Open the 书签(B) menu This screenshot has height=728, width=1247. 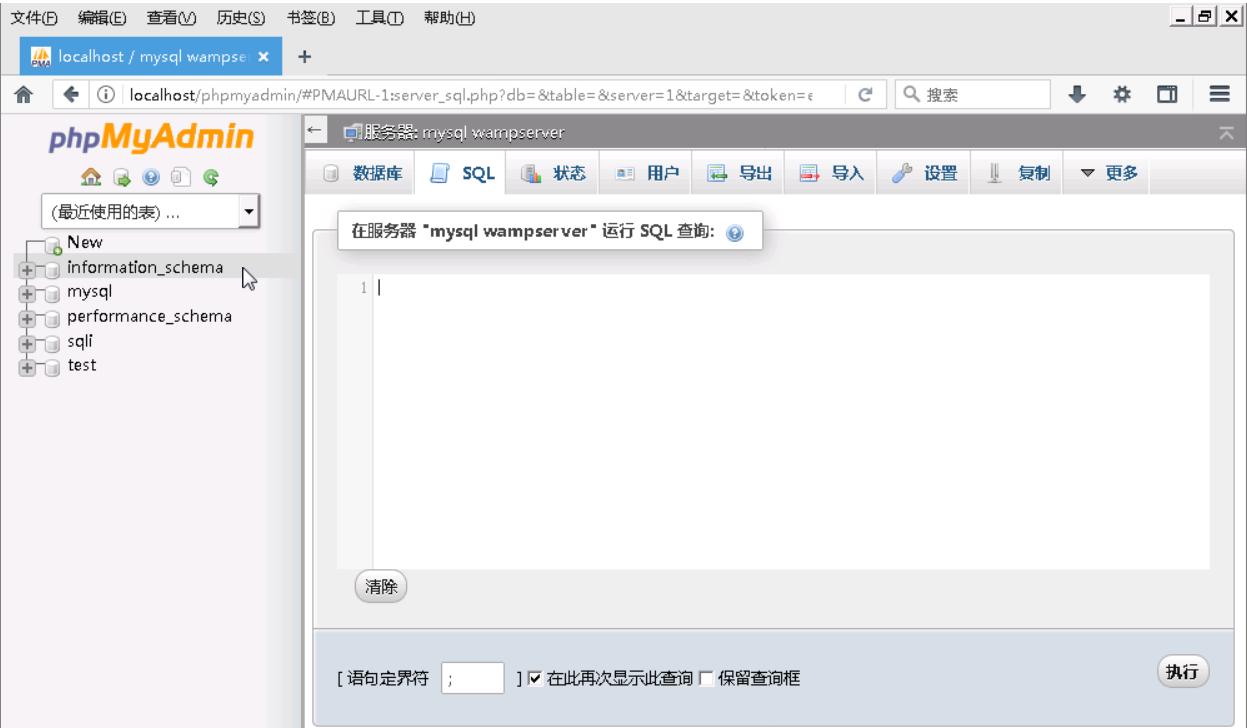tap(310, 18)
